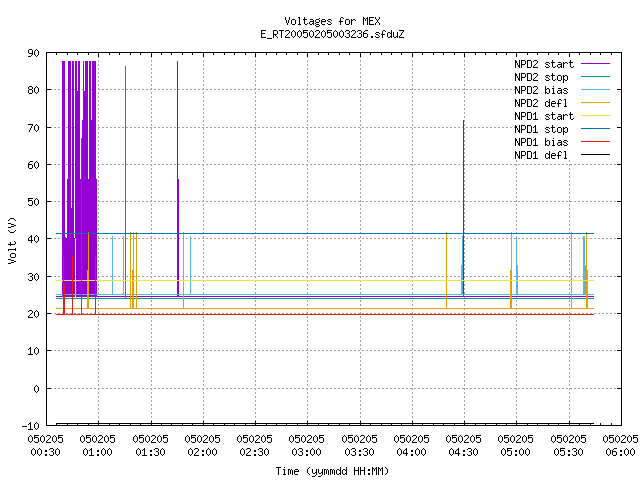Click the y-axis tick label 40
The width and height of the screenshot is (640, 480).
point(33,239)
